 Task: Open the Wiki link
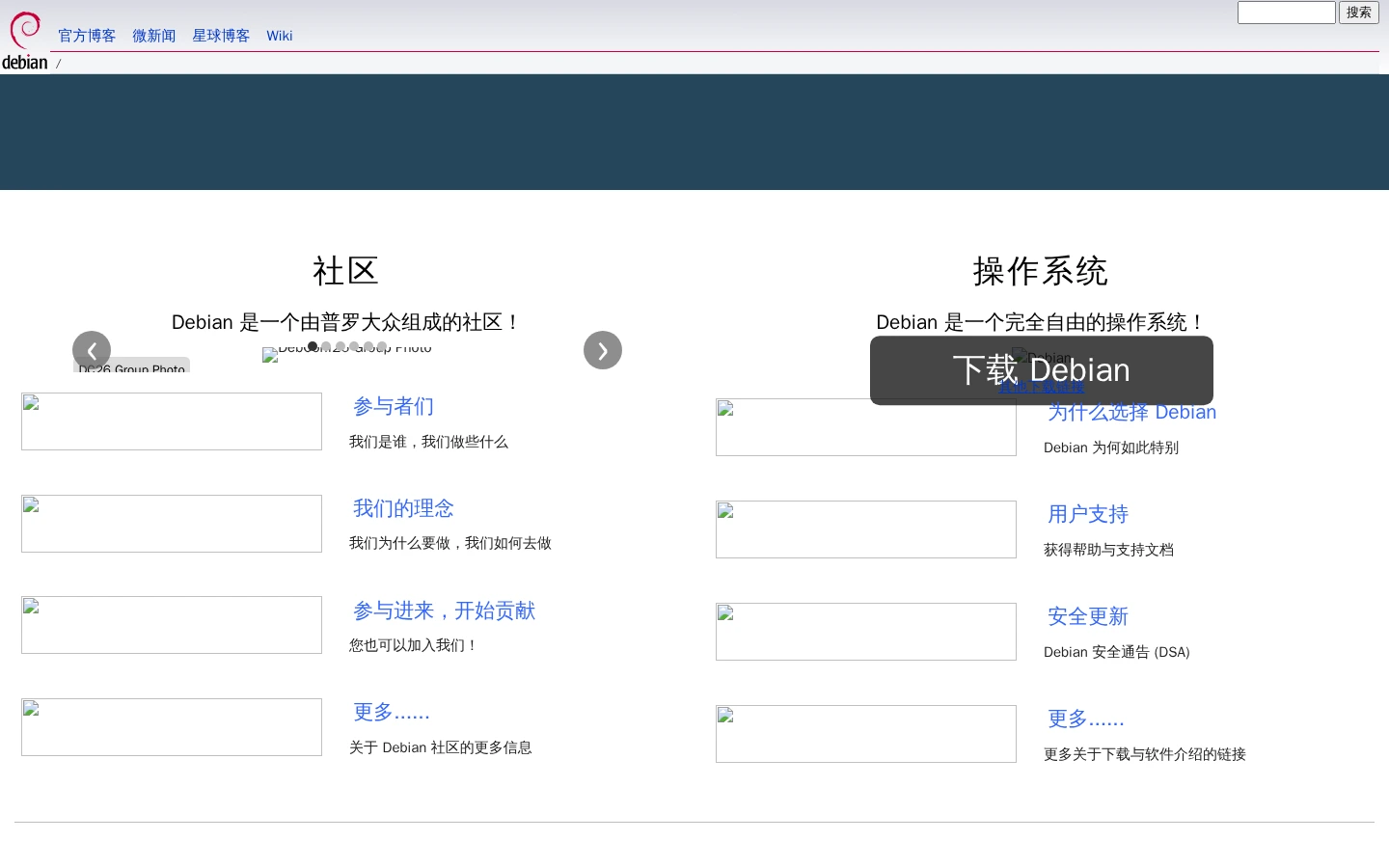pyautogui.click(x=280, y=36)
